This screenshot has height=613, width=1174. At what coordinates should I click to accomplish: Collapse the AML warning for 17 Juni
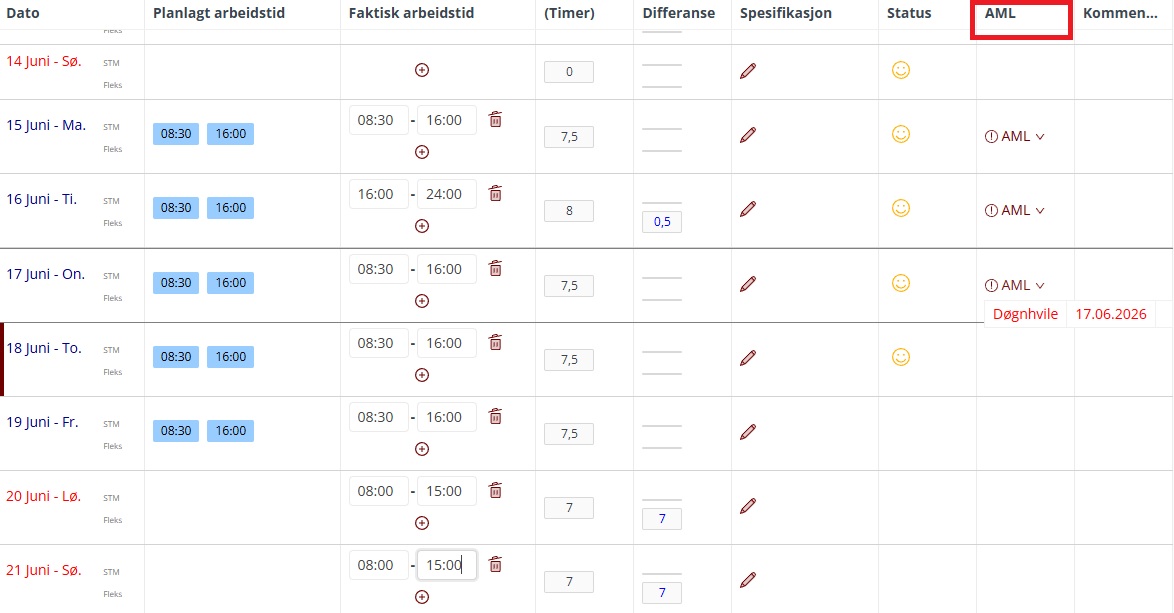[x=1015, y=285]
